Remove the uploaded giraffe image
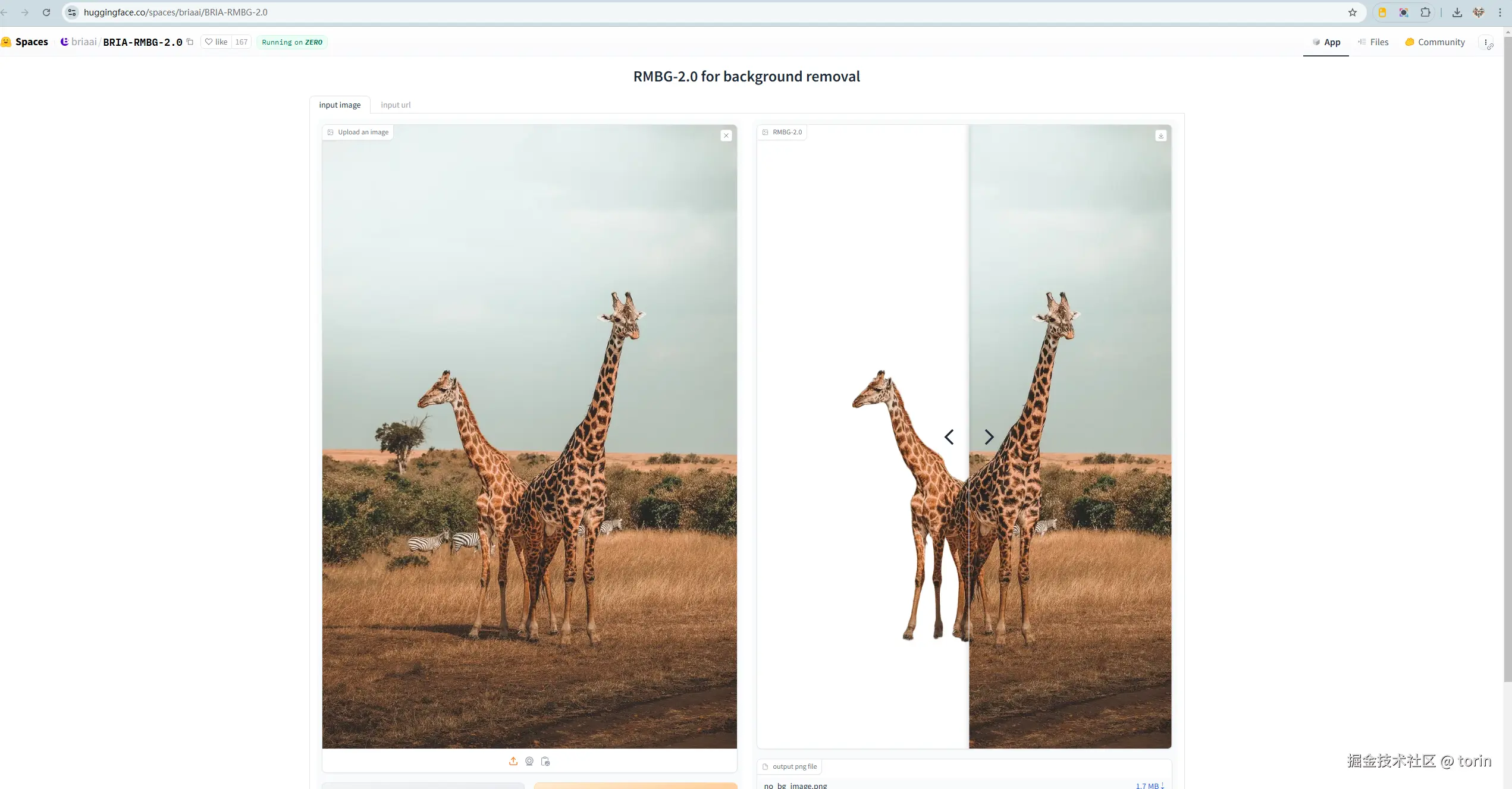Viewport: 1512px width, 789px height. [726, 136]
